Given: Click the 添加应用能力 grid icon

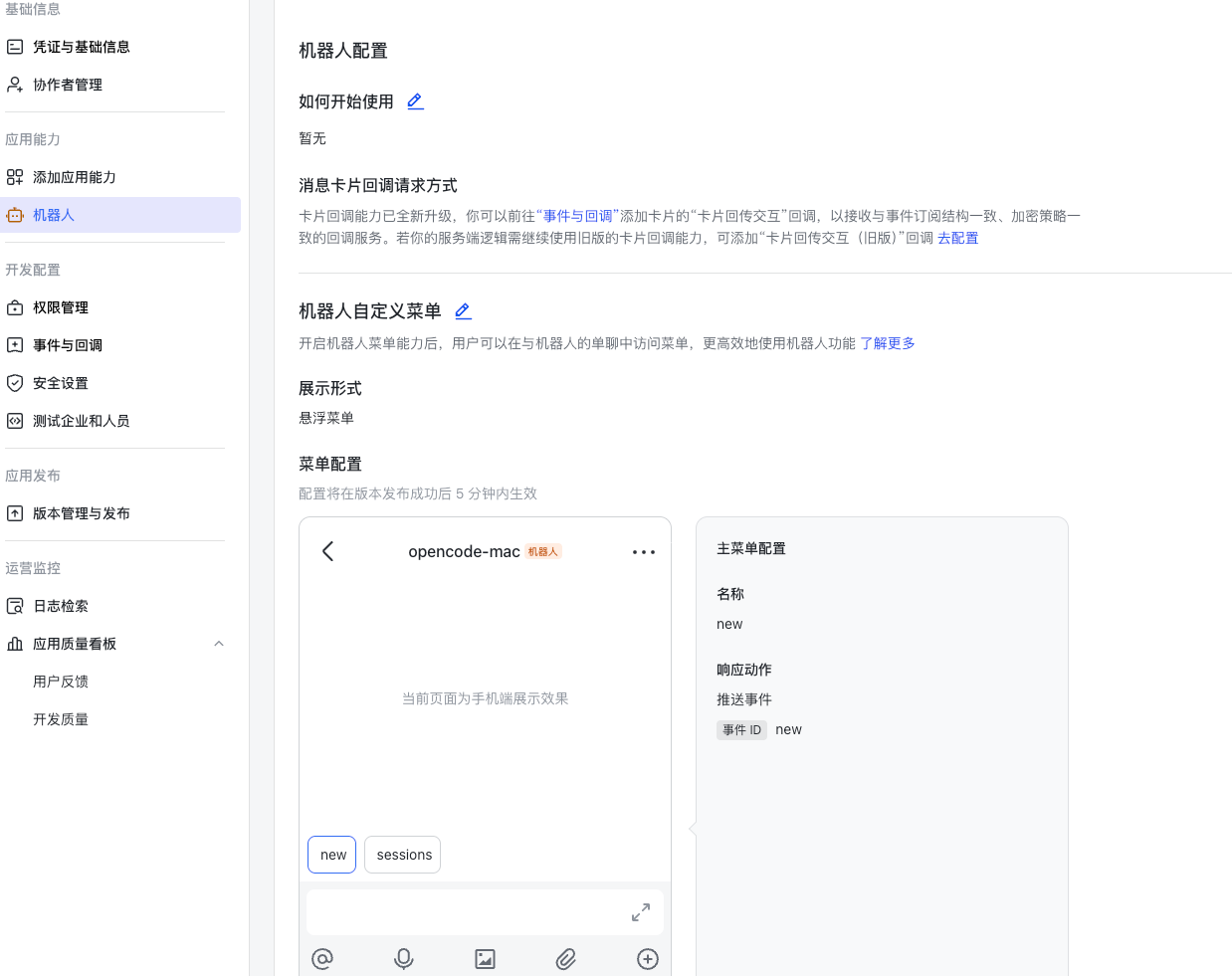Looking at the screenshot, I should (15, 177).
